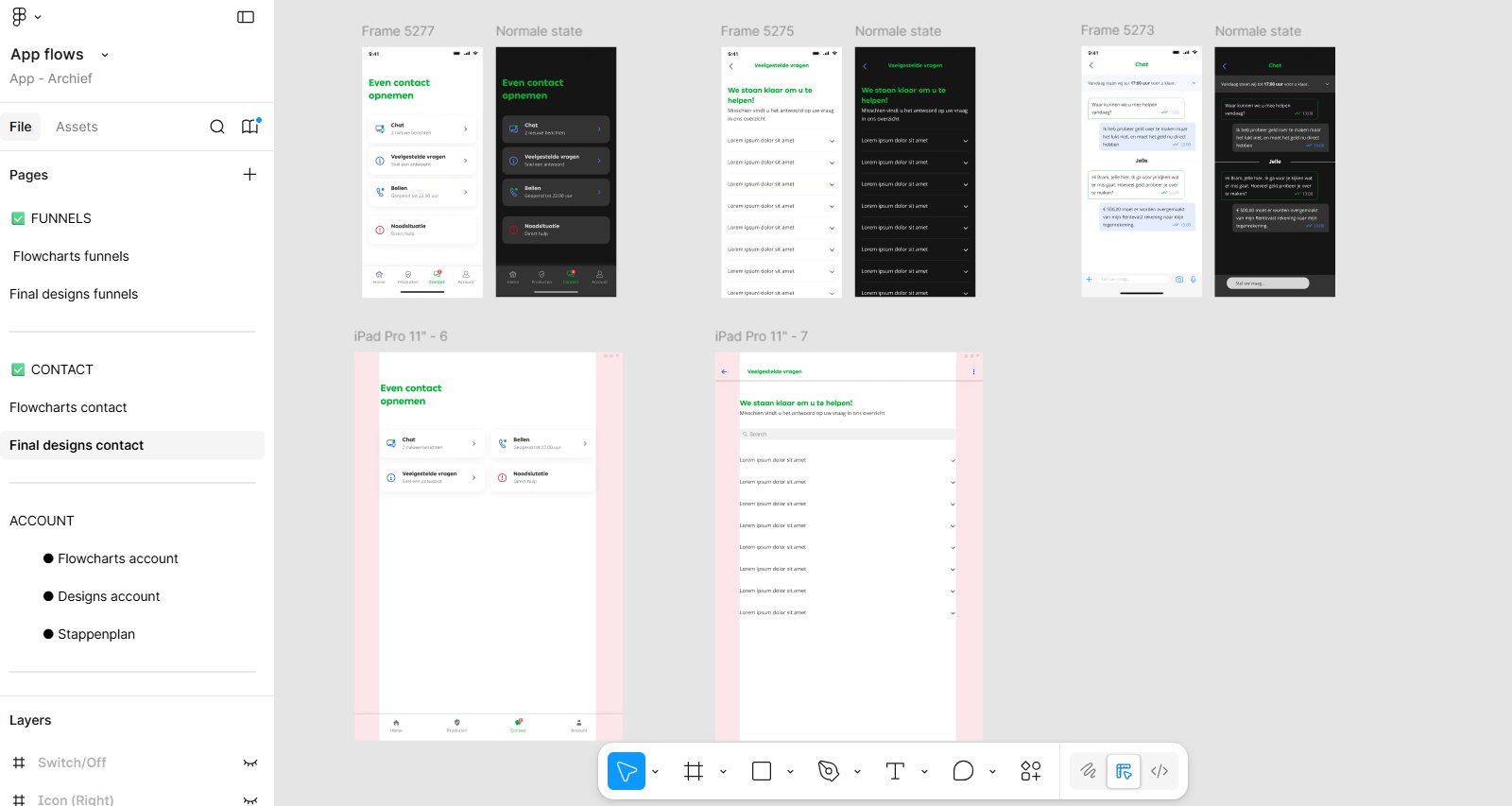Click Noodsituatie card in iPad Pro 6 frame

click(x=543, y=477)
